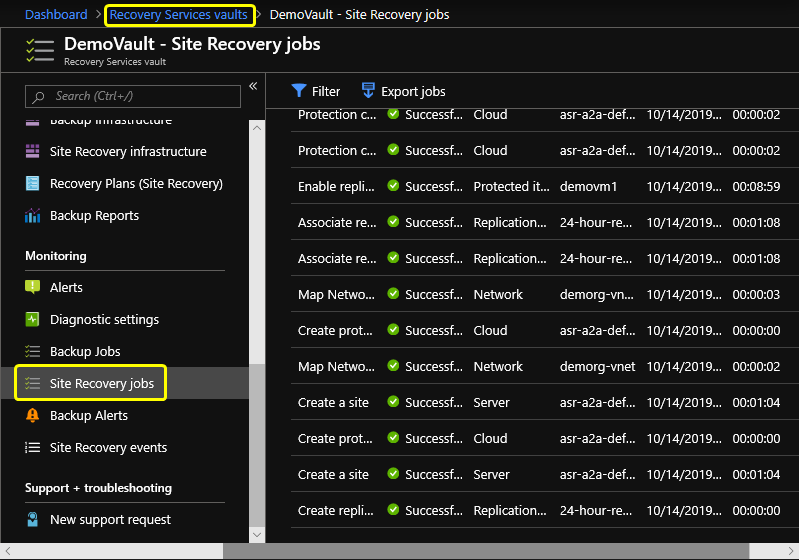Click the New support request icon
799x560 pixels.
pos(32,519)
